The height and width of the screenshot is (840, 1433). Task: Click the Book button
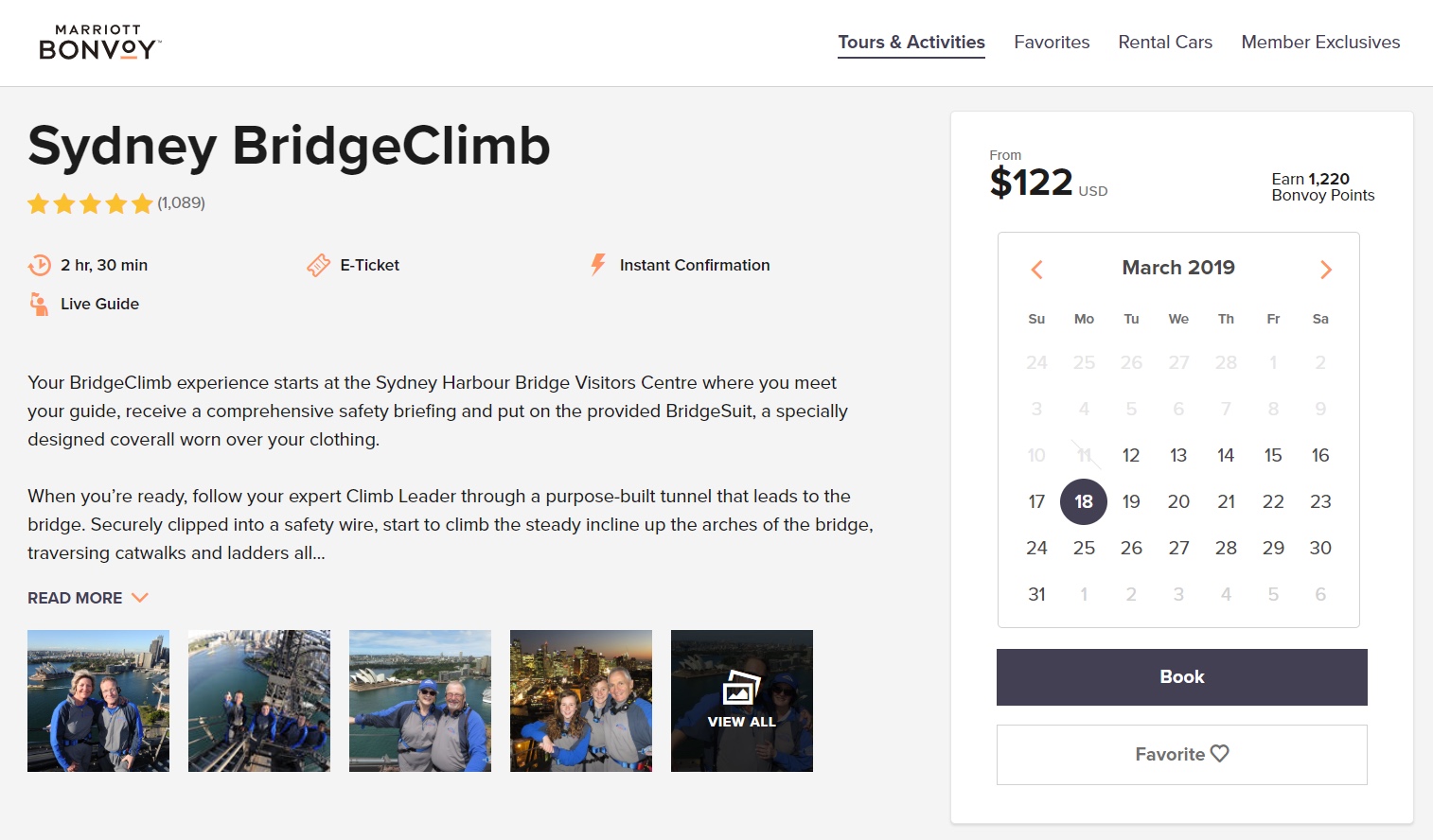(1182, 677)
